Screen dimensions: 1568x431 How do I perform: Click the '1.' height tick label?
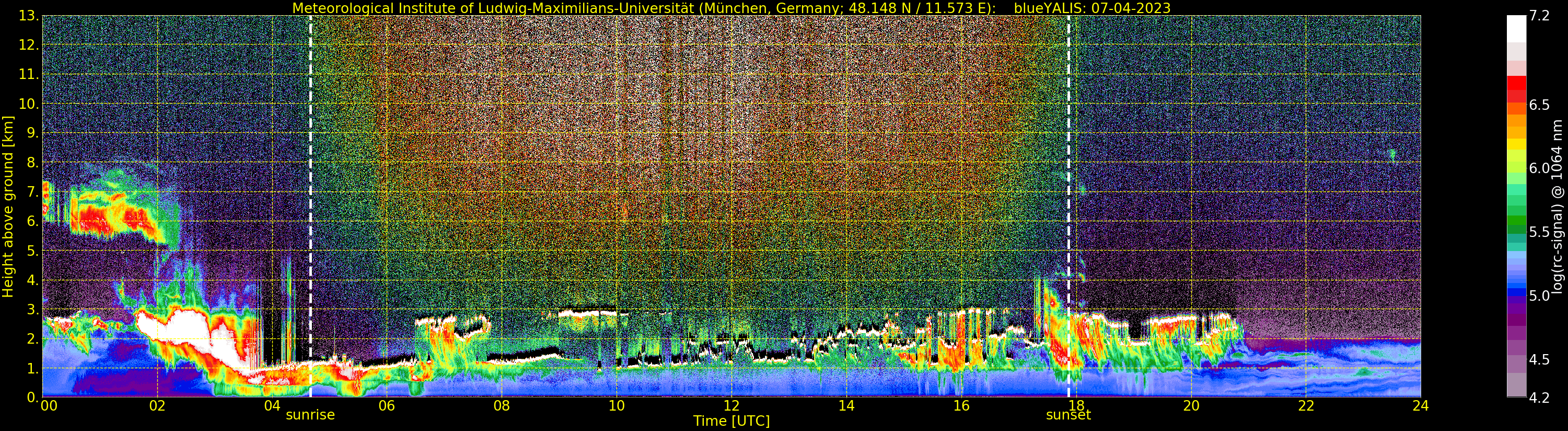coord(33,368)
